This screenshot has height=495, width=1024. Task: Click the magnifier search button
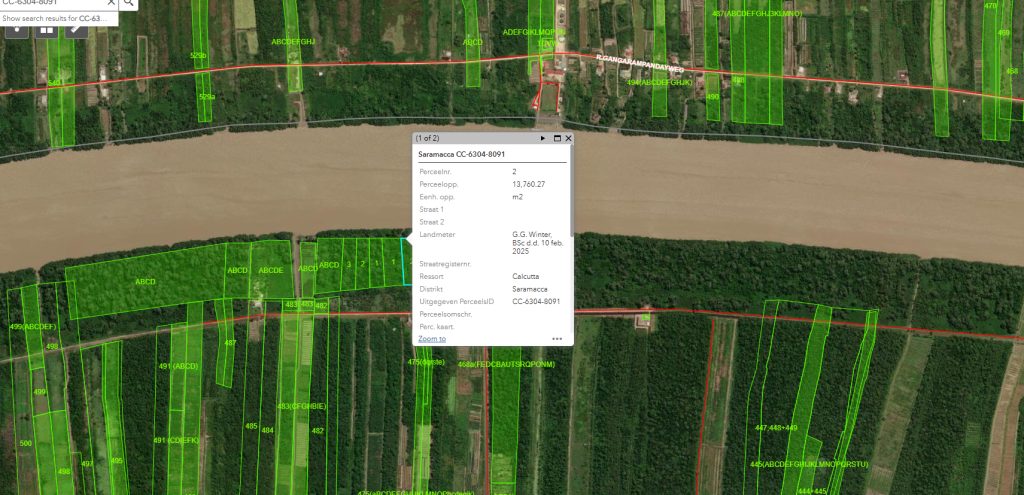(x=129, y=3)
